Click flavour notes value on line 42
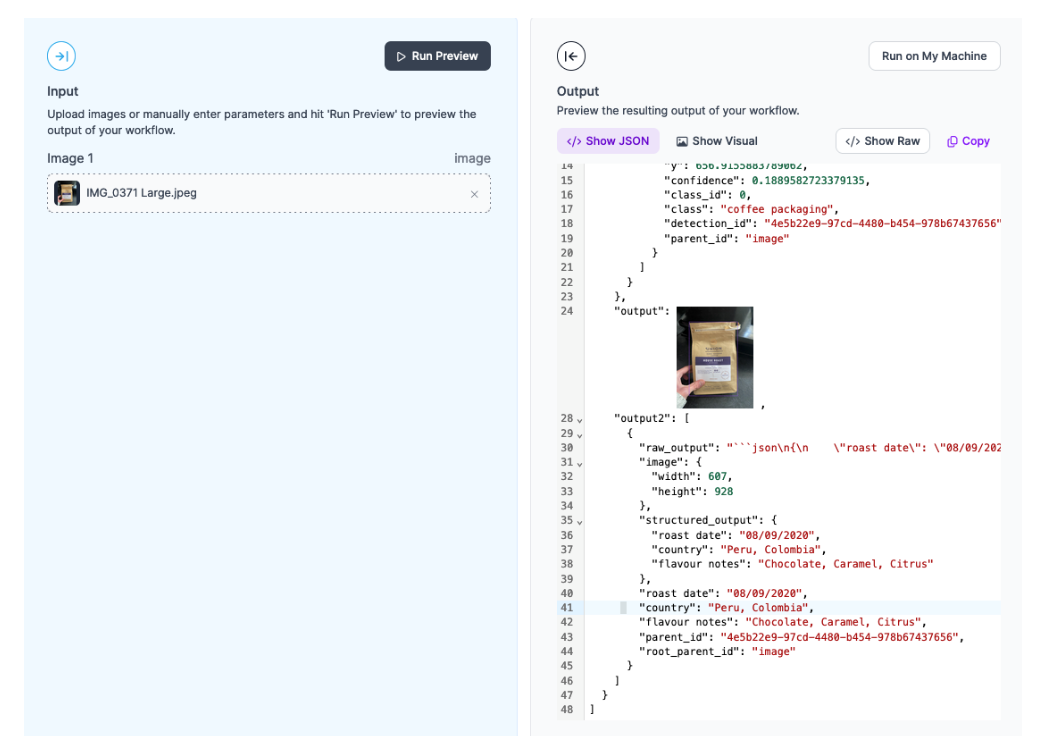The width and height of the screenshot is (1040, 742). point(832,623)
